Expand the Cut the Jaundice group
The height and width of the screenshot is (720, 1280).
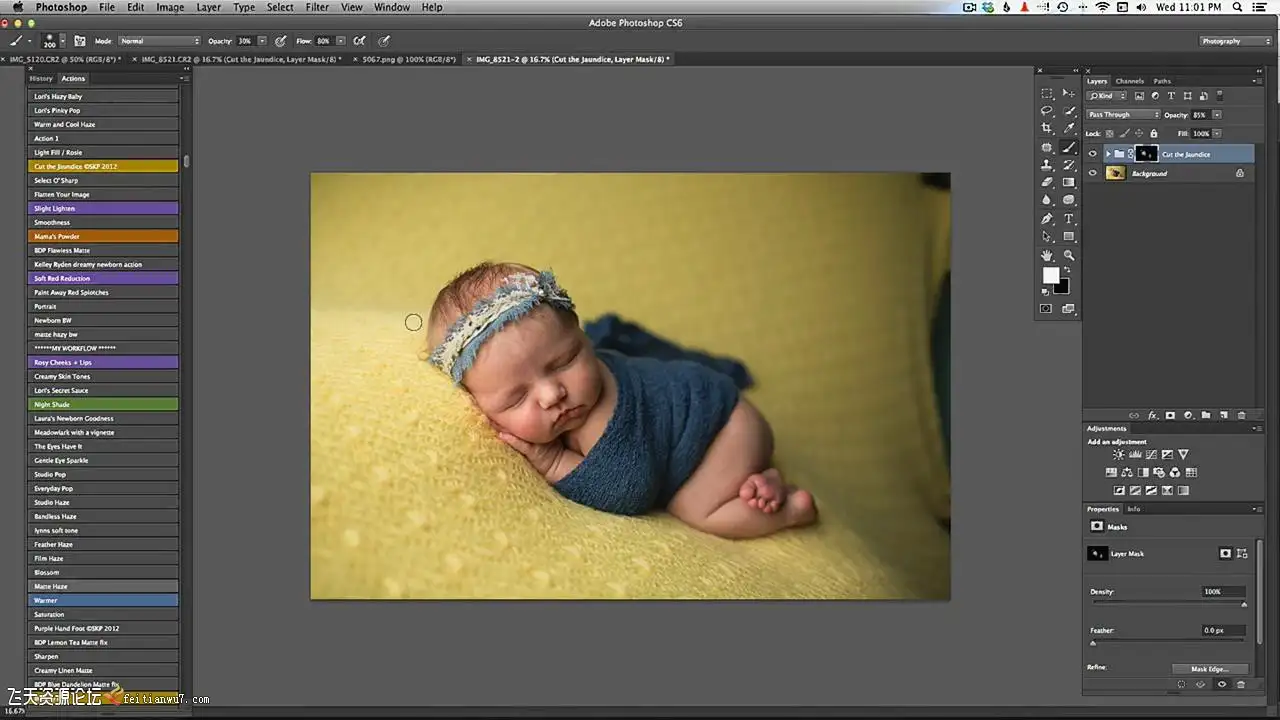point(1108,154)
